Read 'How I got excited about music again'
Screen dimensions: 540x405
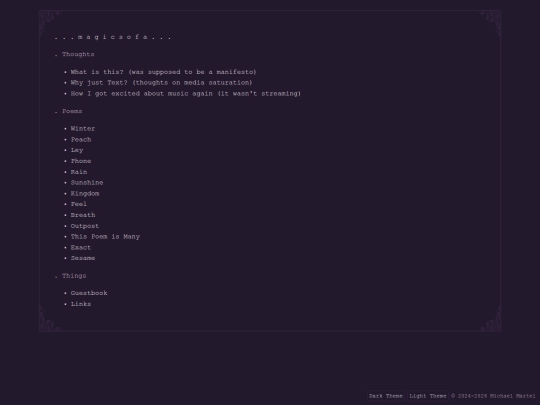click(x=186, y=94)
